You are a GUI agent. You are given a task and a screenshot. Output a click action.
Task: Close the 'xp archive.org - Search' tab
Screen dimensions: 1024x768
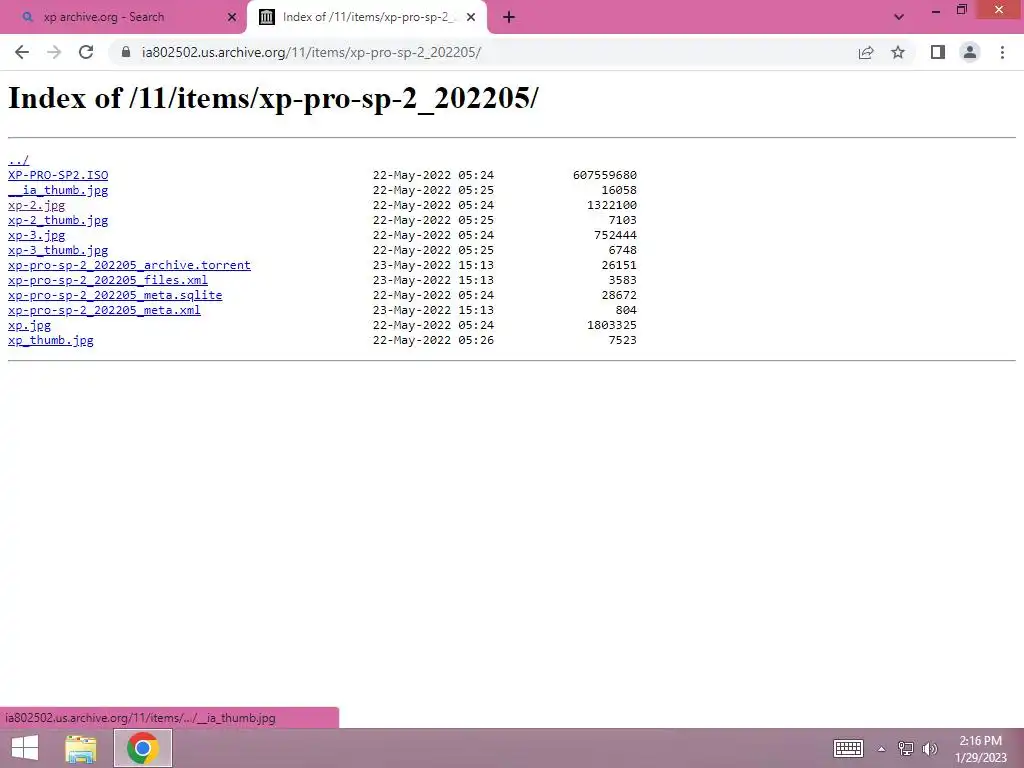pyautogui.click(x=232, y=18)
